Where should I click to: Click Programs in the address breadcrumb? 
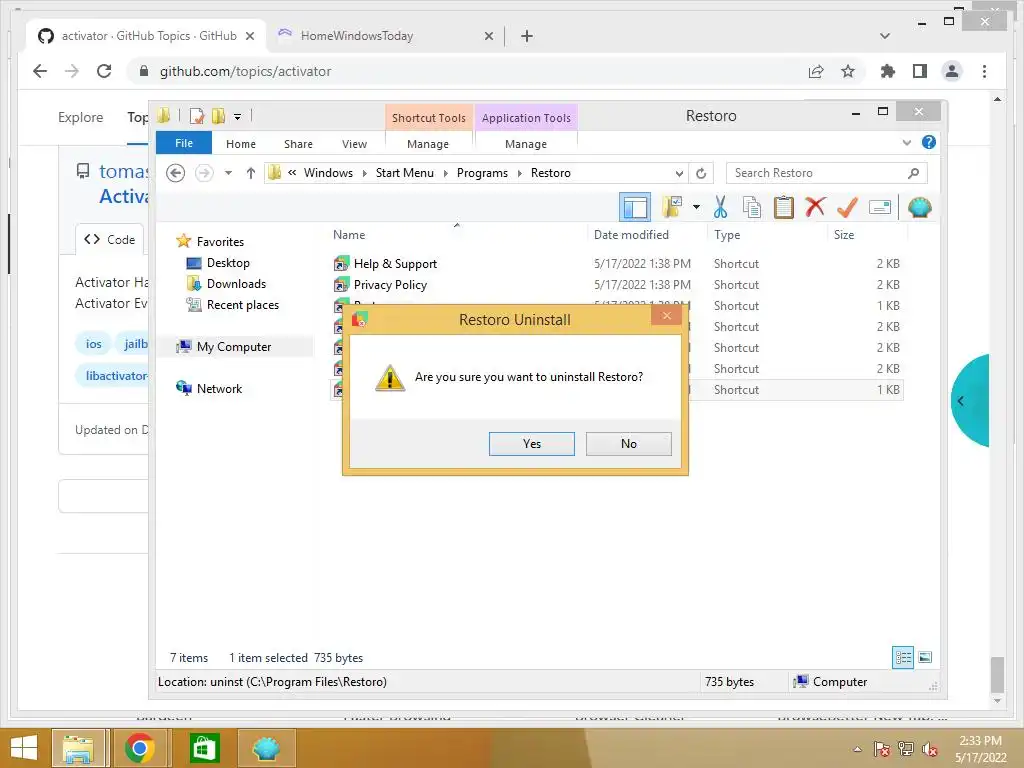(482, 173)
